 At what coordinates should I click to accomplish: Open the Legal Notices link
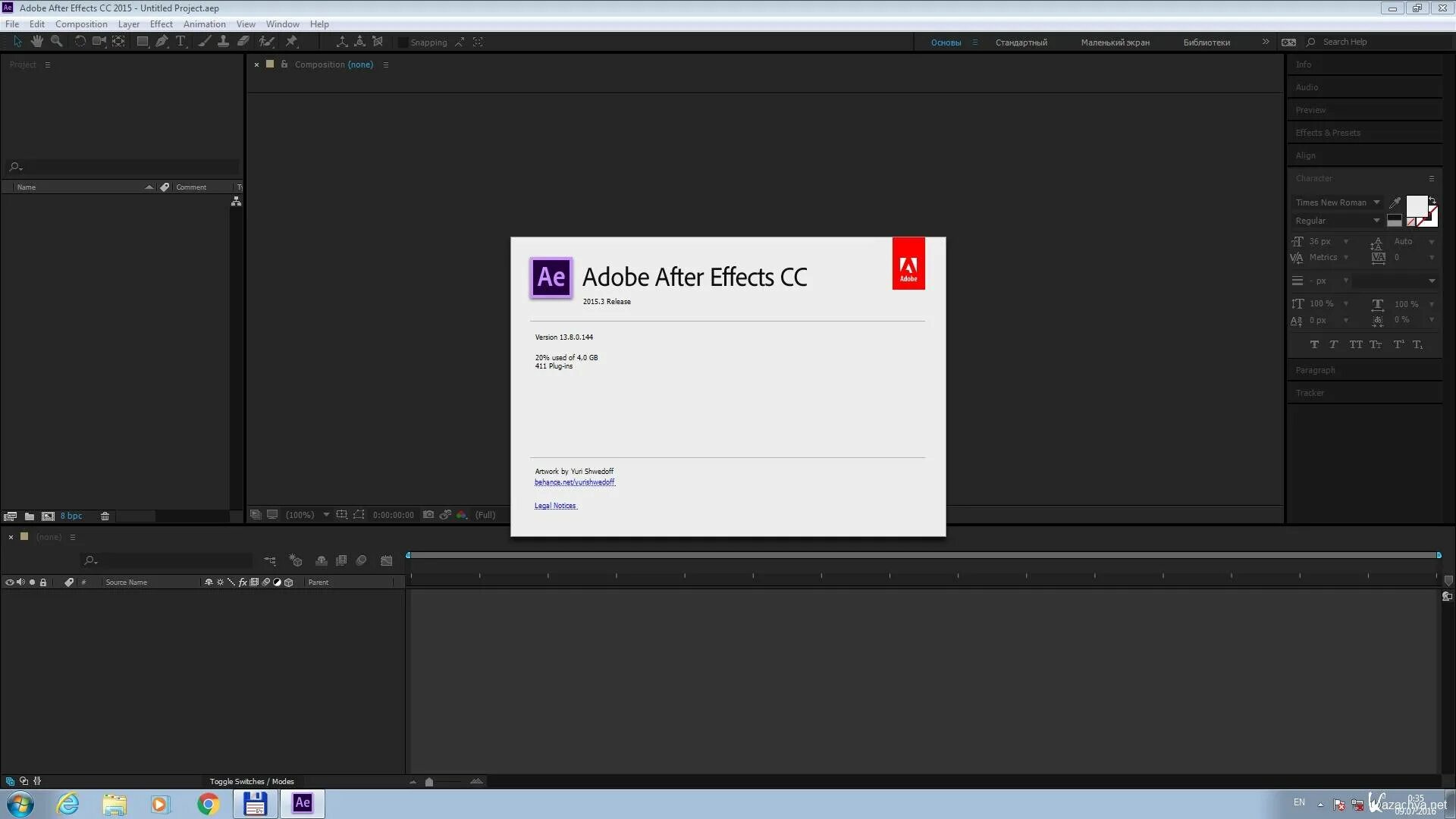point(555,506)
